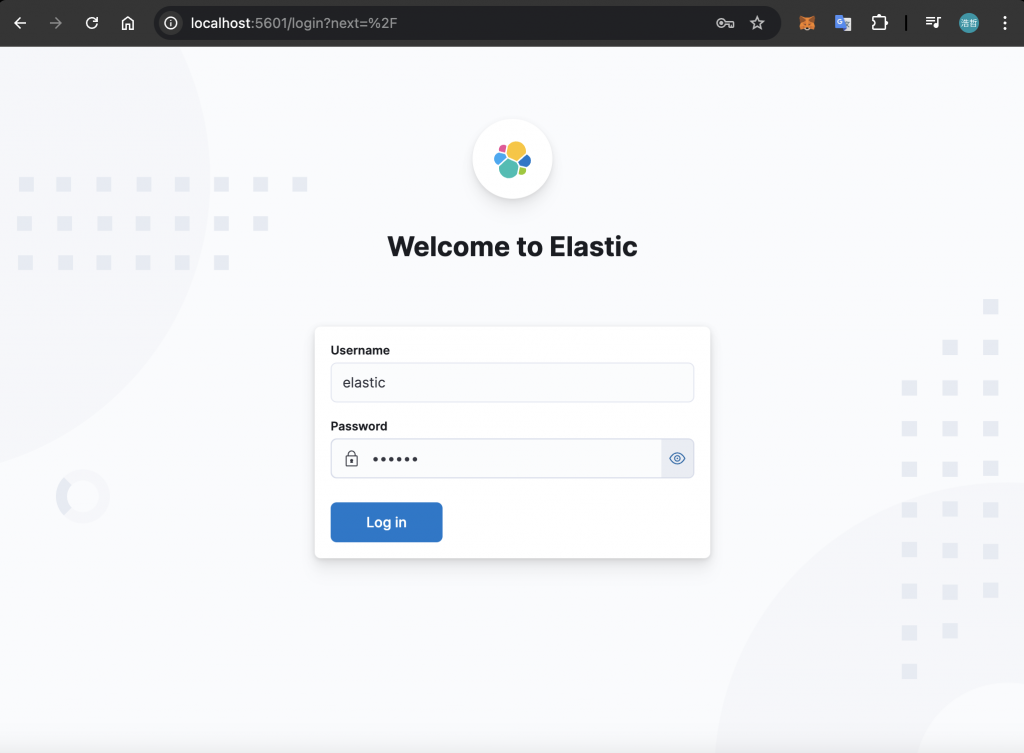Click the Password label
This screenshot has width=1024, height=753.
point(359,426)
